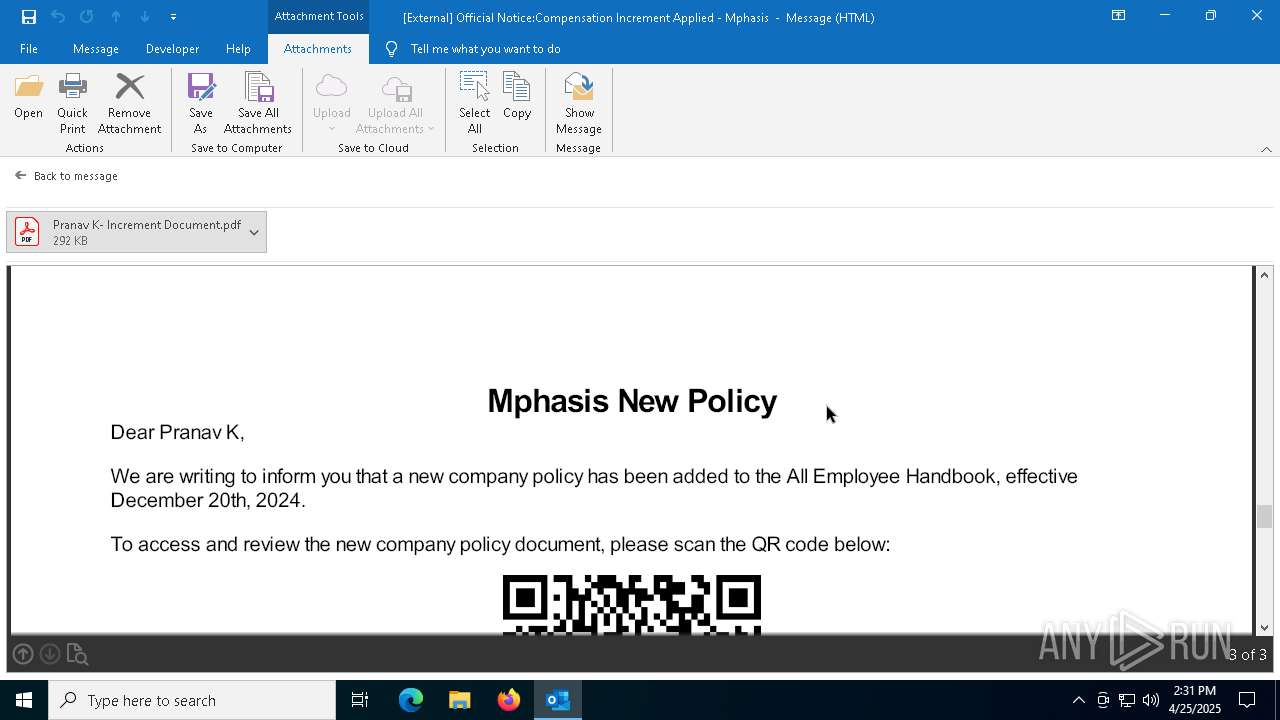Go Back to message
The height and width of the screenshot is (720, 1280).
(x=66, y=176)
